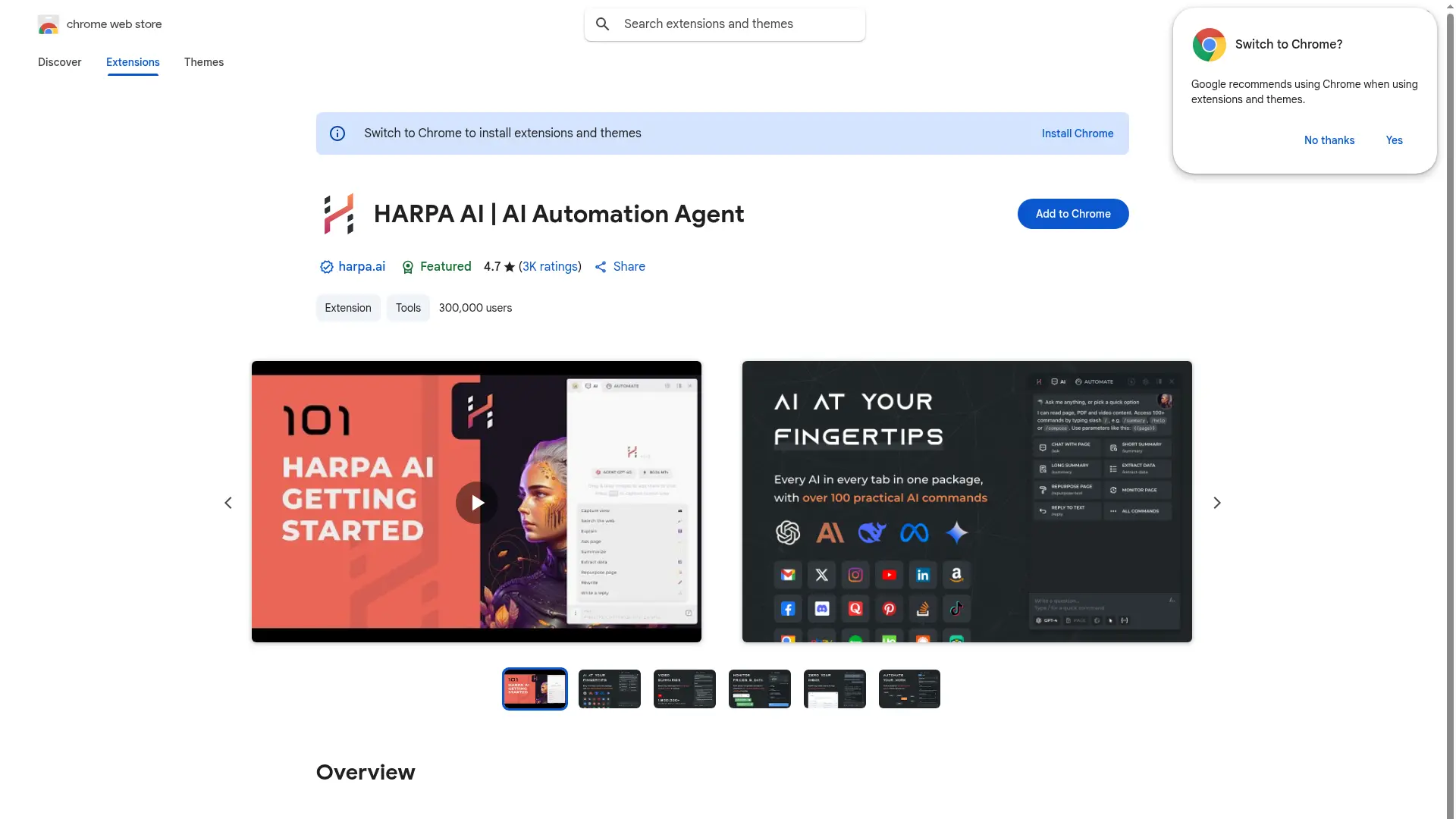Click the Featured badge icon
This screenshot has height=819, width=1456.
point(408,267)
